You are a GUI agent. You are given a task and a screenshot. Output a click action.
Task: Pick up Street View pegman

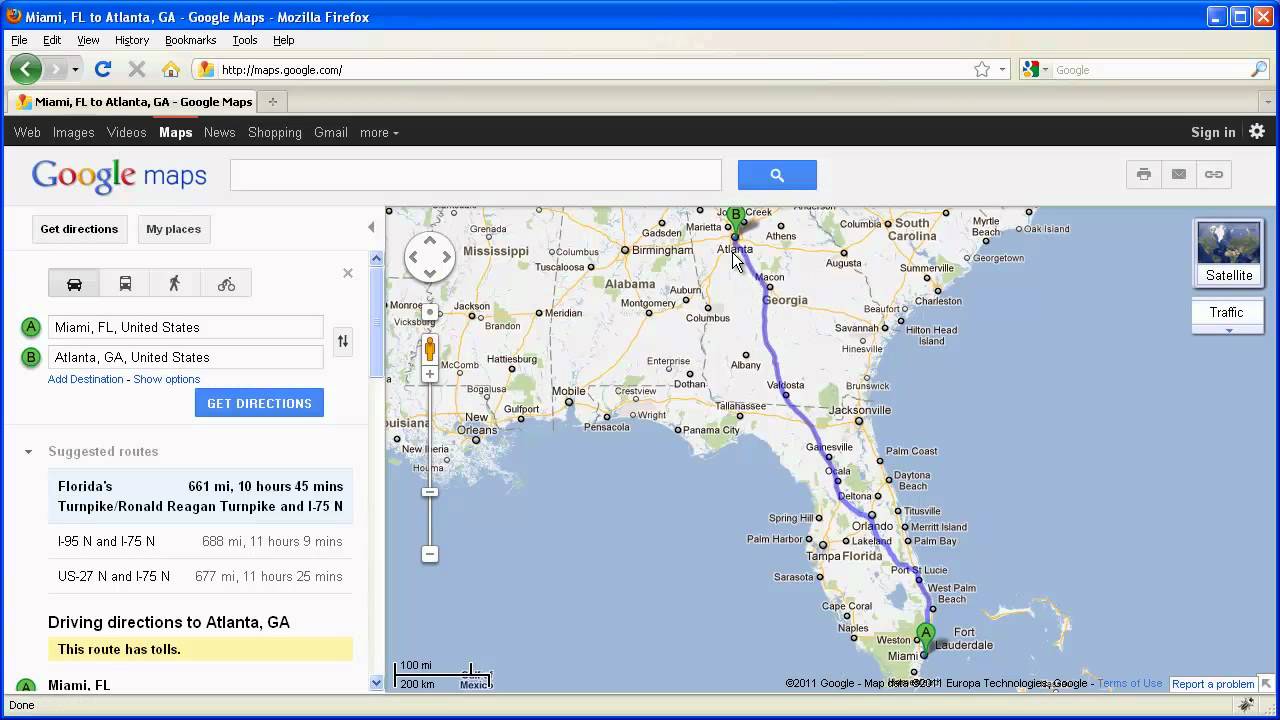coord(430,348)
